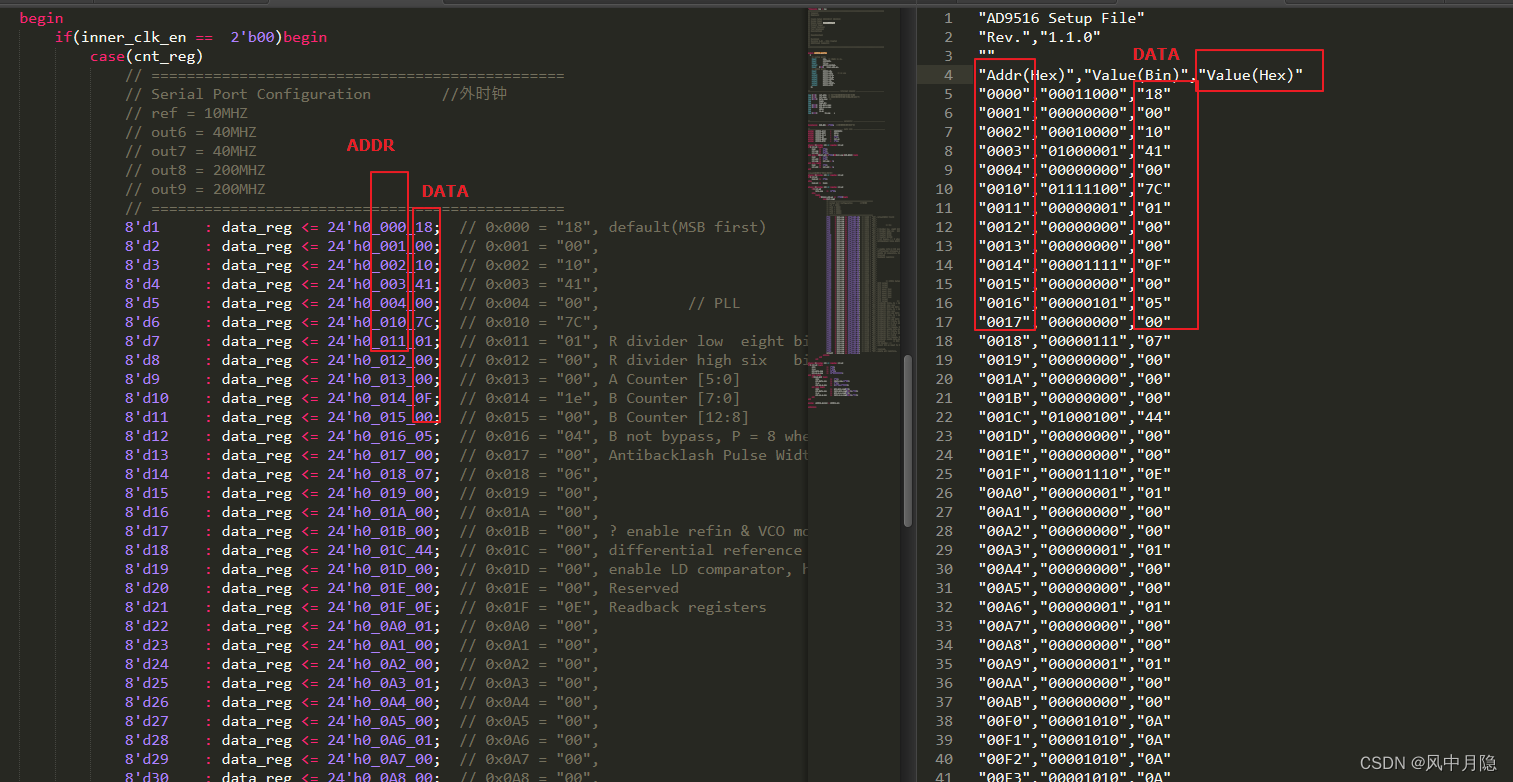
Task: Click line number 30 in right pane
Action: pos(945,569)
